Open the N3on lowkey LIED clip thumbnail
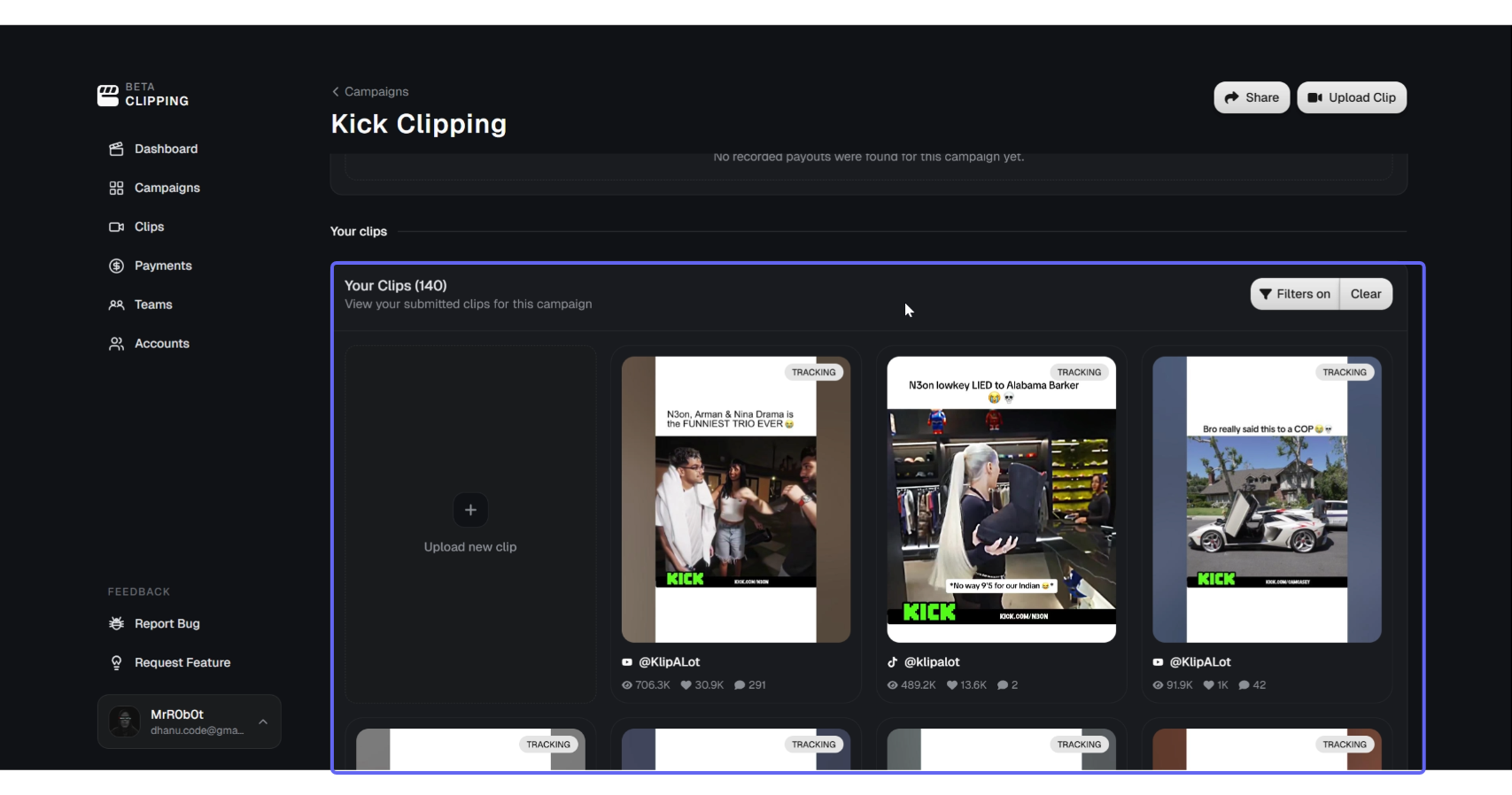 1002,499
